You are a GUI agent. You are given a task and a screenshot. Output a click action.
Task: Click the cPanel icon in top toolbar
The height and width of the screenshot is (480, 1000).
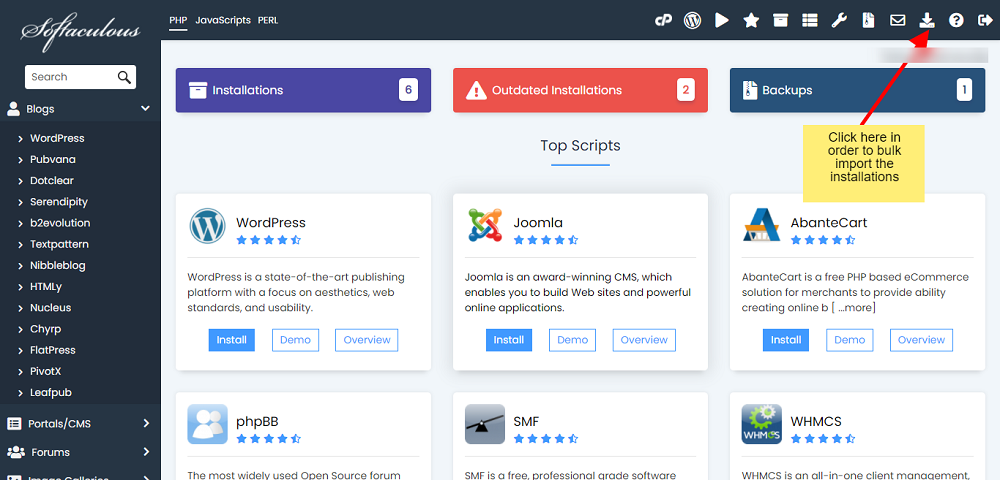point(662,20)
